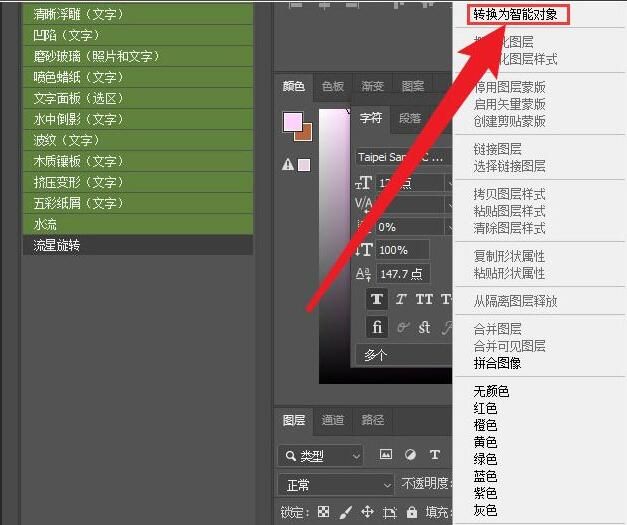627x525 pixels.
Task: Open the 多个 language dropdown
Action: (403, 355)
